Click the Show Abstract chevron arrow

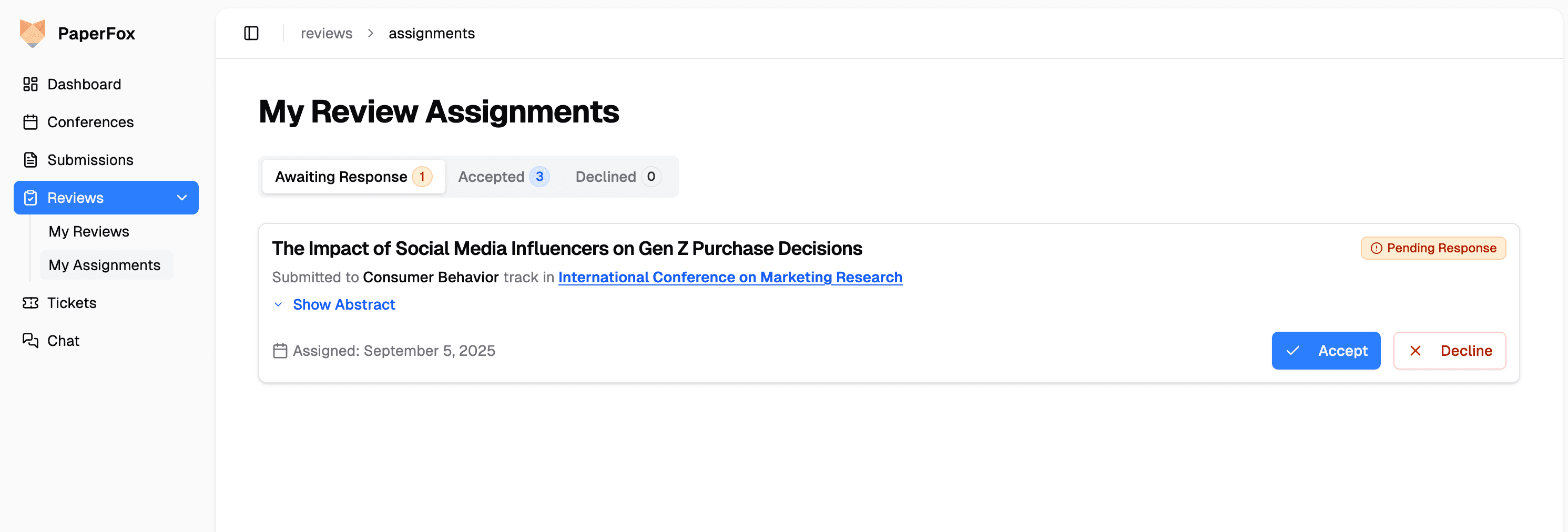[278, 304]
